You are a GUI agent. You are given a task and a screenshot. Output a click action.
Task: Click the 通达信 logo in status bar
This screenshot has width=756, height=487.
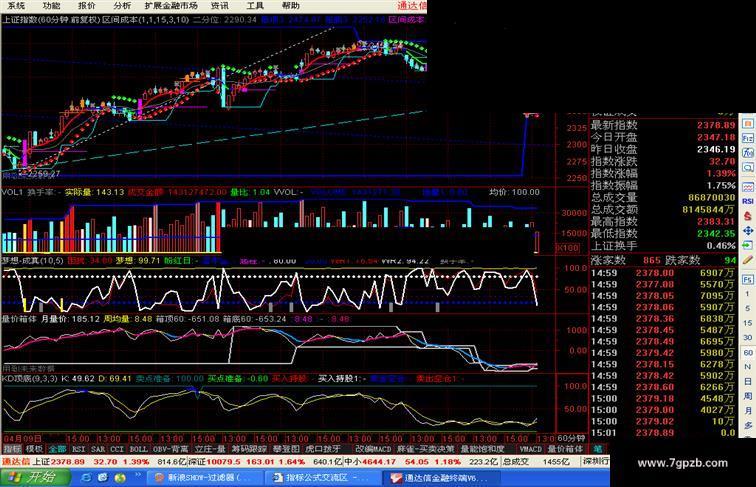[15, 461]
